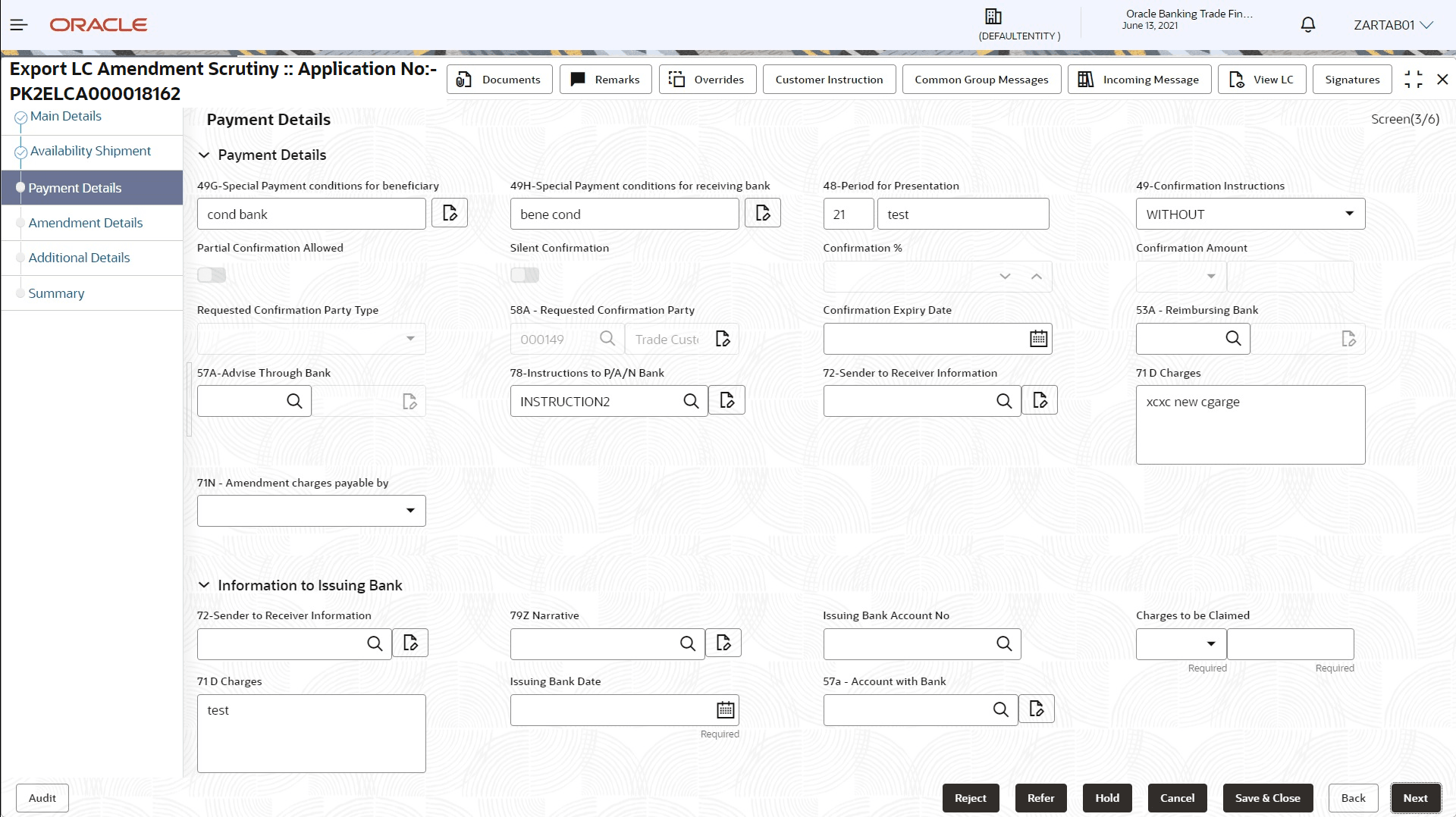Enable Partial Confirmation Allowed
The image size is (1456, 817).
pyautogui.click(x=211, y=275)
